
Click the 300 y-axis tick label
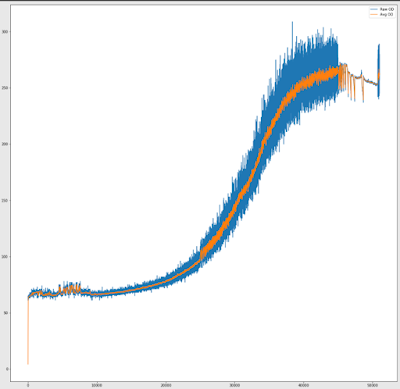pos(5,32)
